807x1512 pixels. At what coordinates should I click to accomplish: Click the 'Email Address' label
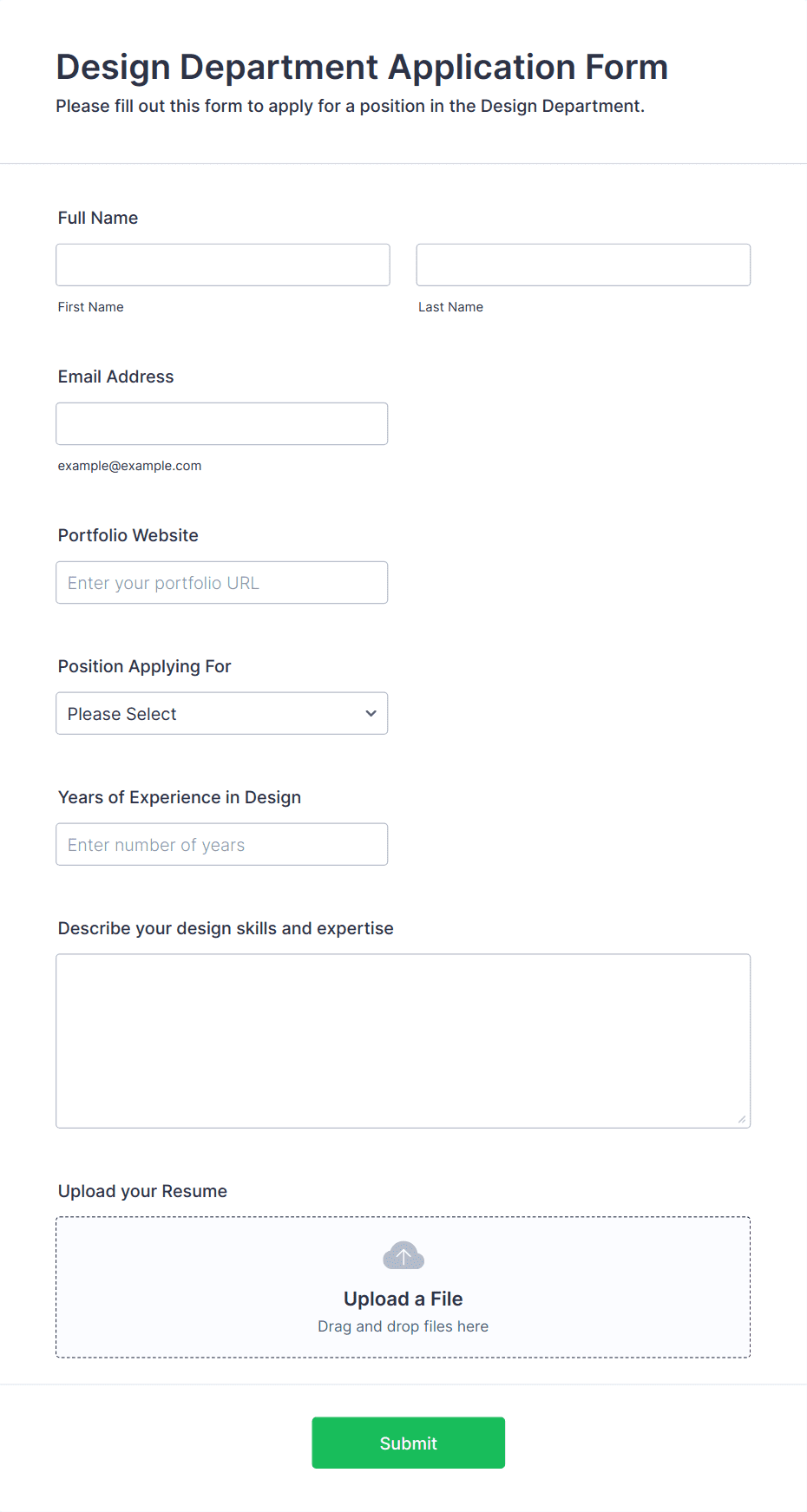116,376
